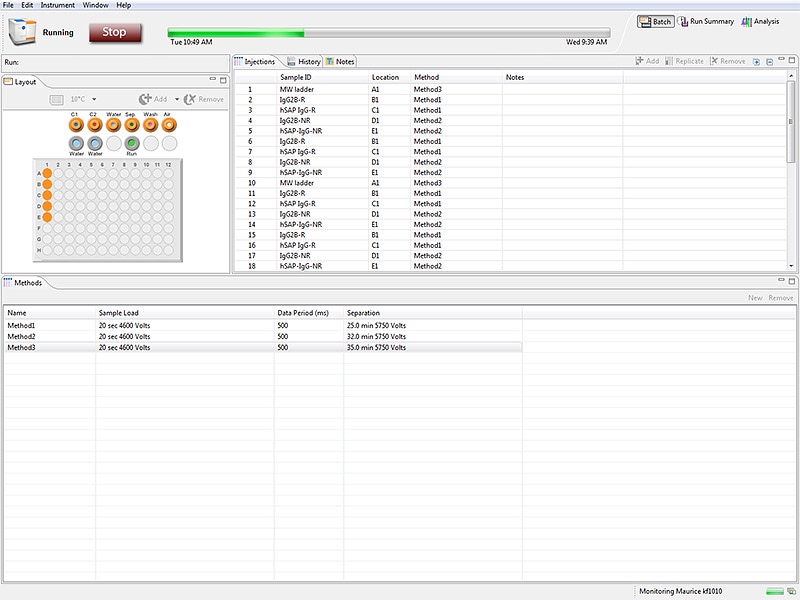Select the C1 cartridge vial
Image resolution: width=800 pixels, height=600 pixels.
pyautogui.click(x=76, y=124)
